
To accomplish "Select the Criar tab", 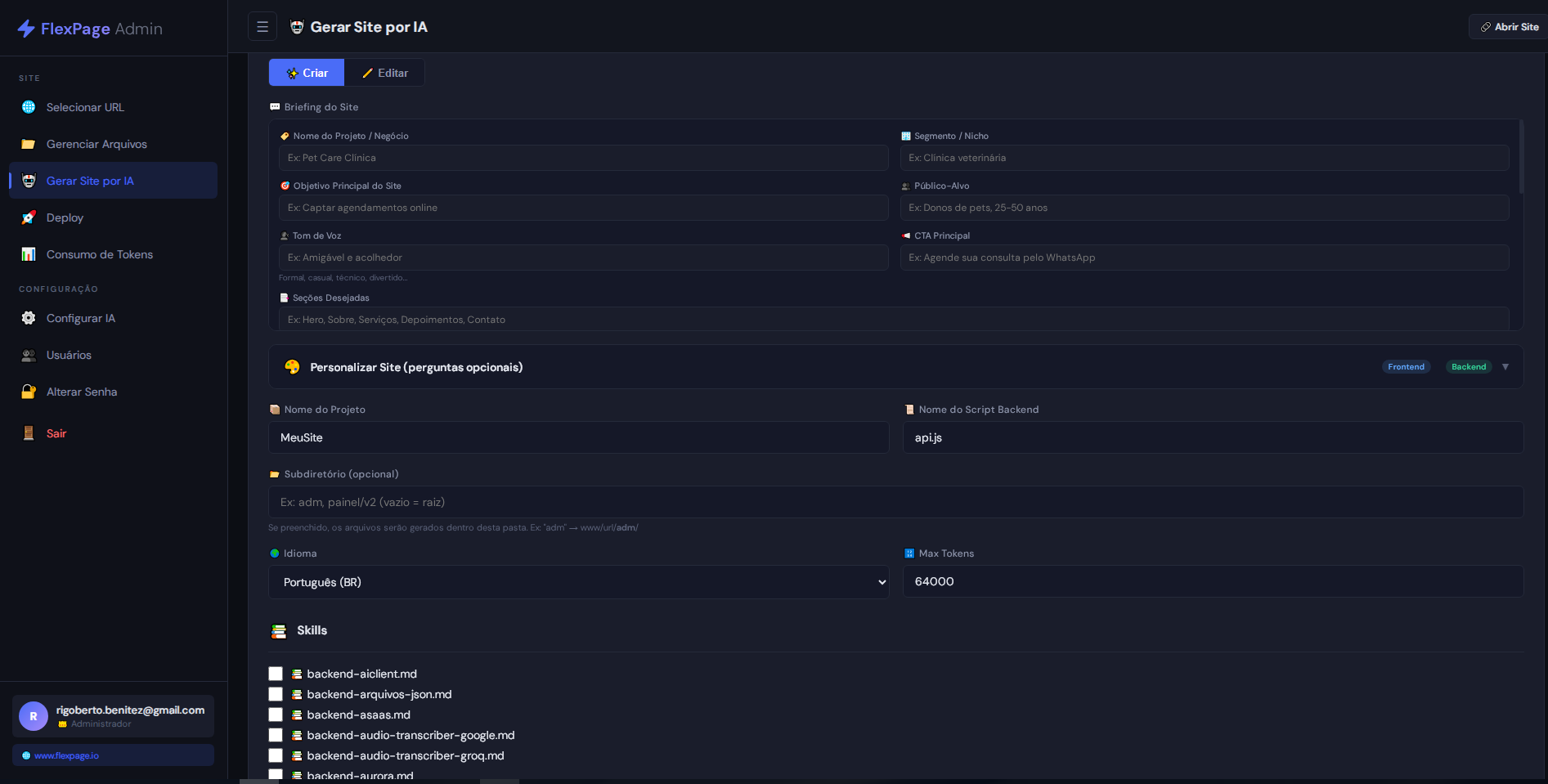I will point(306,72).
